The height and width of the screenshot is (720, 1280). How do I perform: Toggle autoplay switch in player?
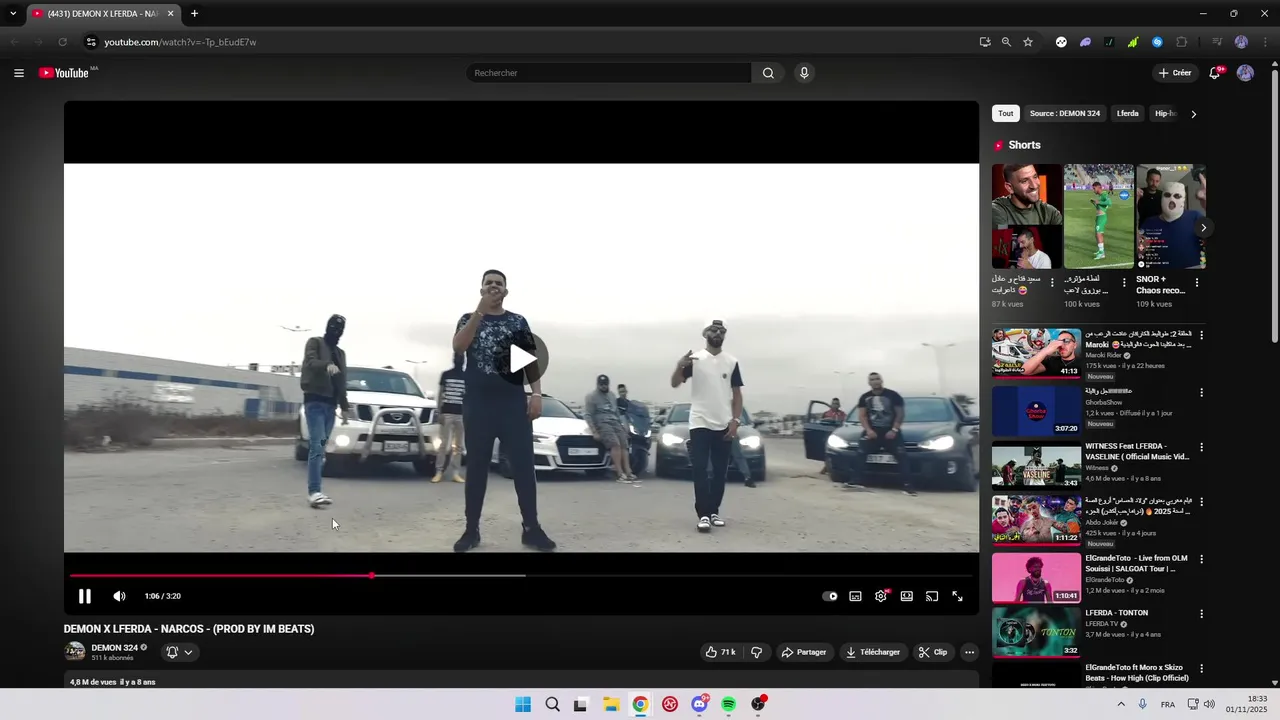[830, 596]
